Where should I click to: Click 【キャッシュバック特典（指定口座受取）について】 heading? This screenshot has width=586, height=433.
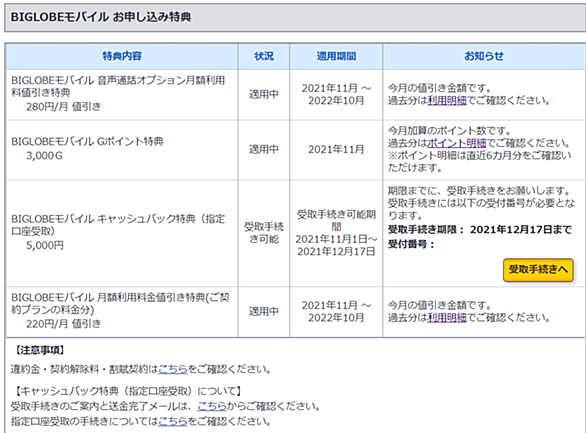[127, 391]
